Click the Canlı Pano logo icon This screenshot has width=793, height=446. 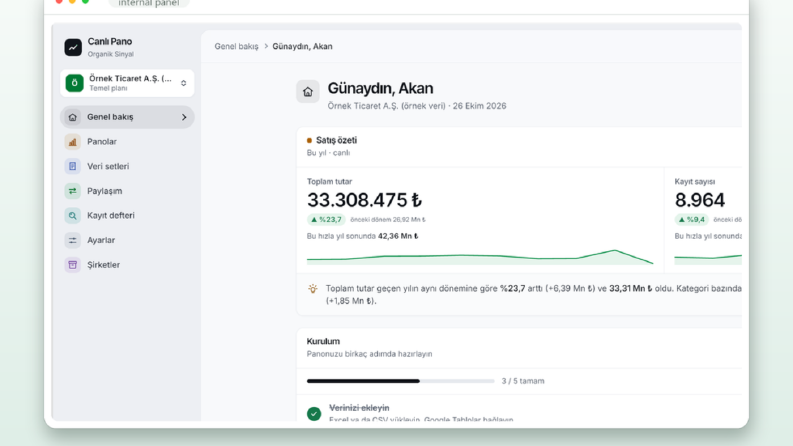point(73,47)
